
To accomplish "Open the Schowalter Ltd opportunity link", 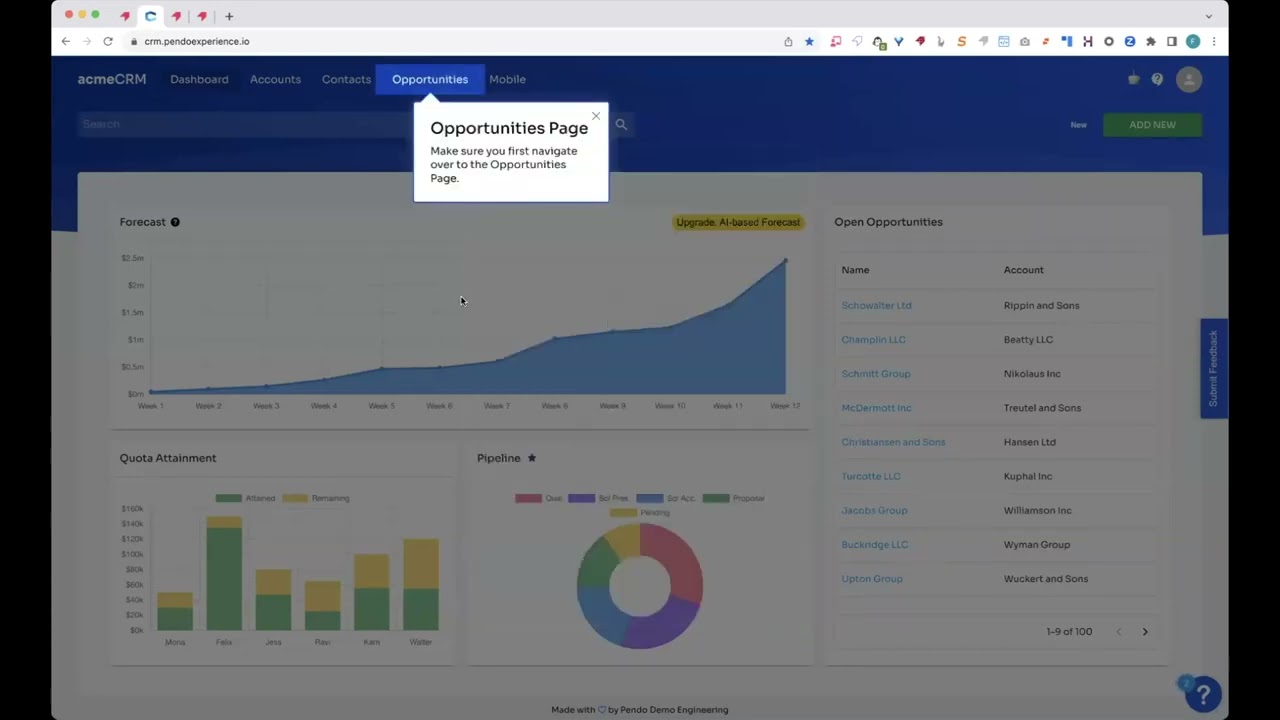I will click(876, 305).
